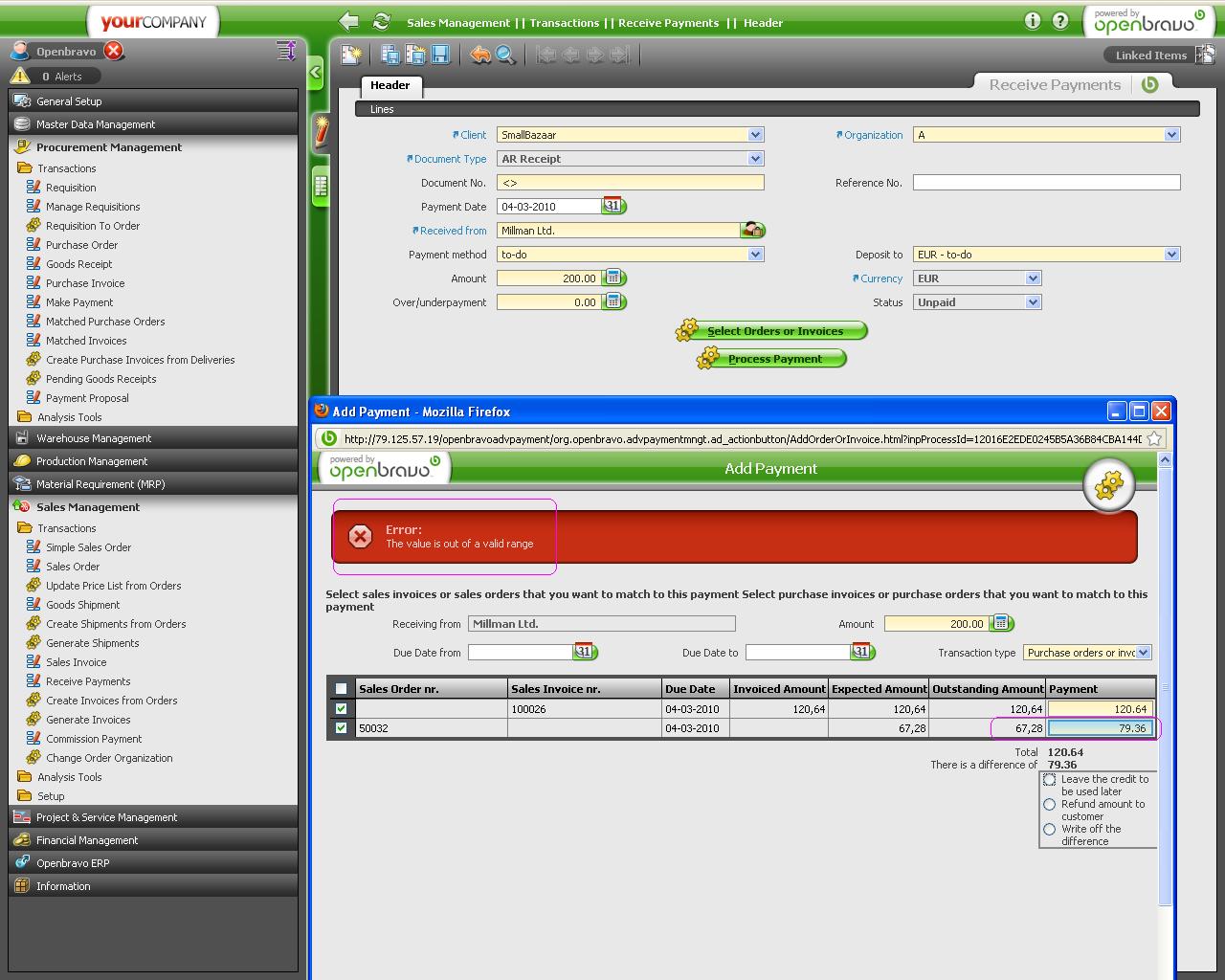Click the Process Payment button
Screen dimensions: 1225x980
tap(773, 359)
